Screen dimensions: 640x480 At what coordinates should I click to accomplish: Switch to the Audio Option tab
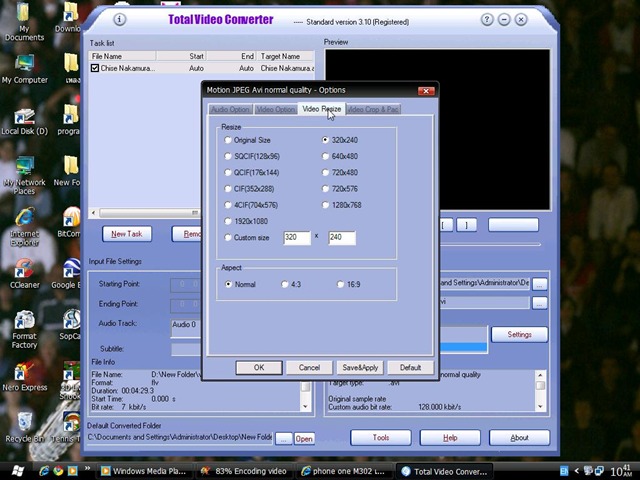230,109
